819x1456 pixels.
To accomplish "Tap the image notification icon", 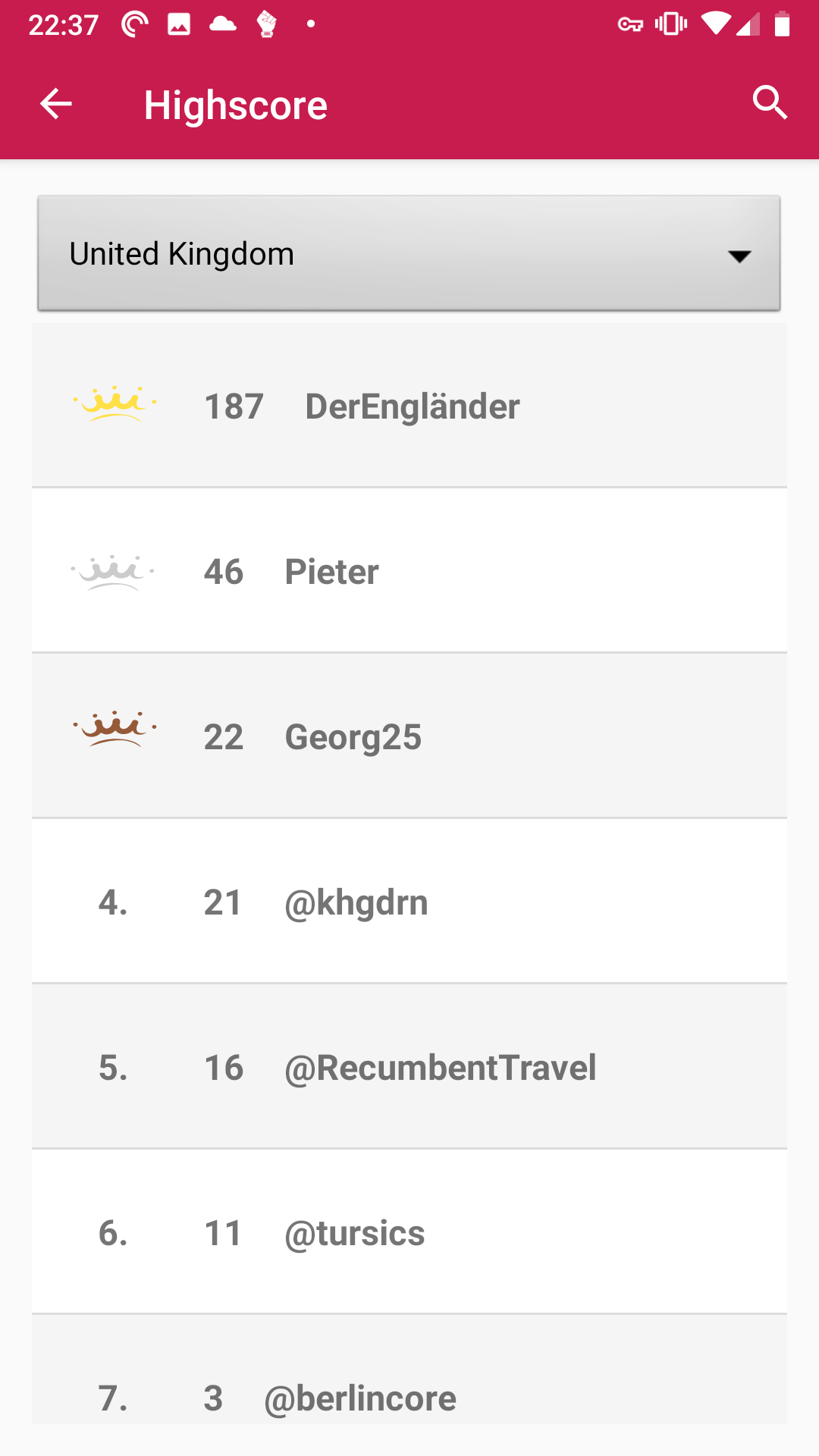I will 179,24.
